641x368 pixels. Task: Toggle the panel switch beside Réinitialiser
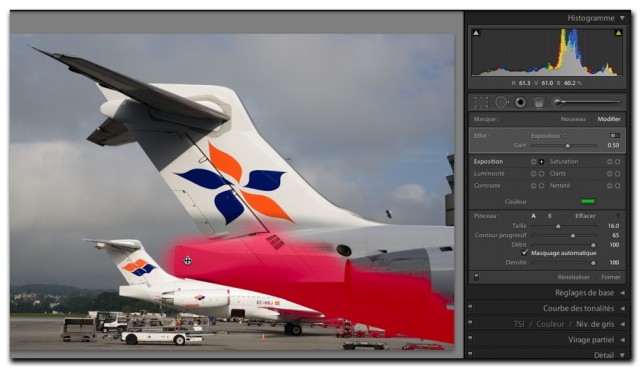pos(476,277)
